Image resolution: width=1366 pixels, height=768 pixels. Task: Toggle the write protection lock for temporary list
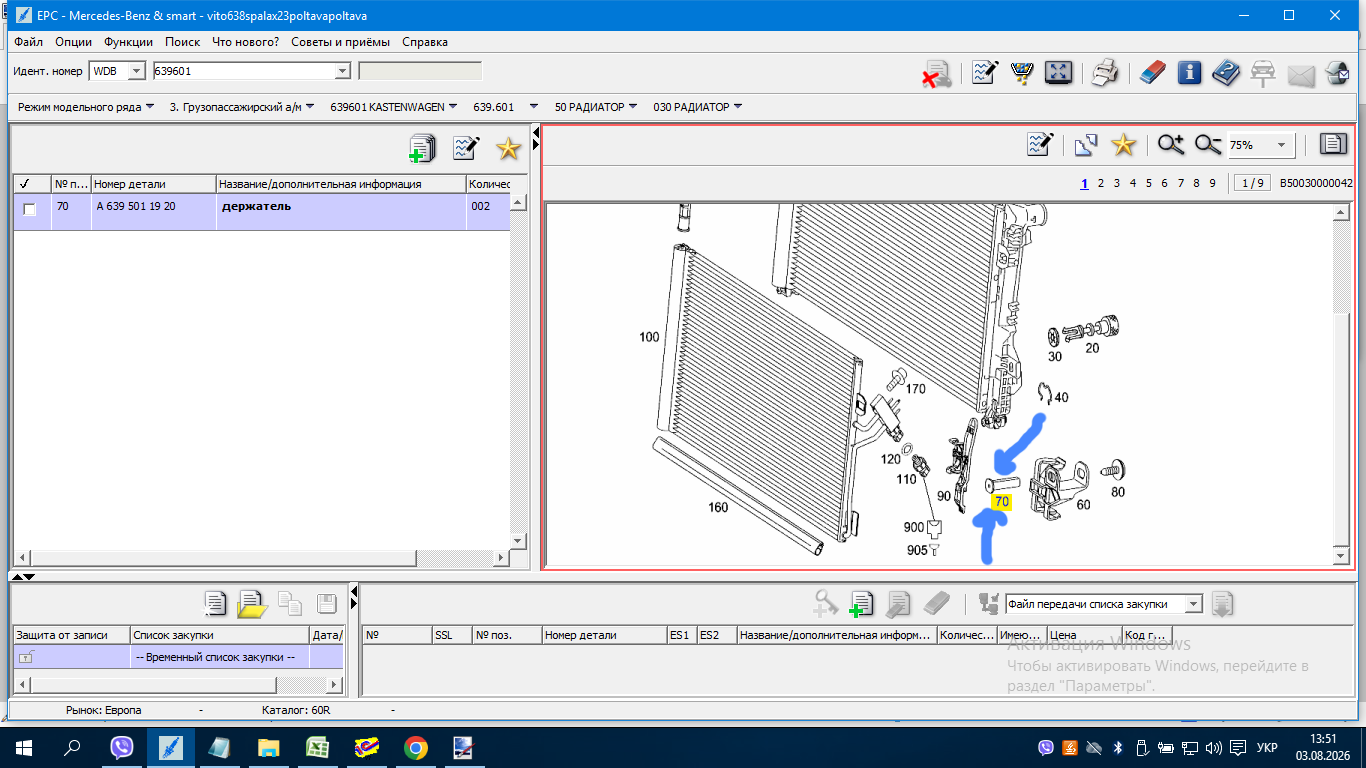point(26,657)
